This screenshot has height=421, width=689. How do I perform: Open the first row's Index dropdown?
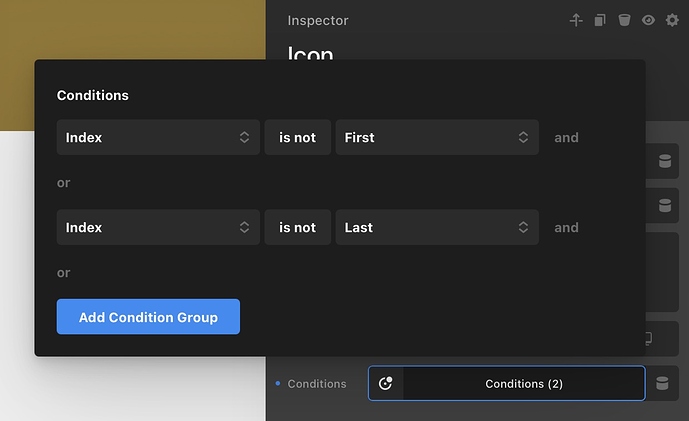(158, 137)
